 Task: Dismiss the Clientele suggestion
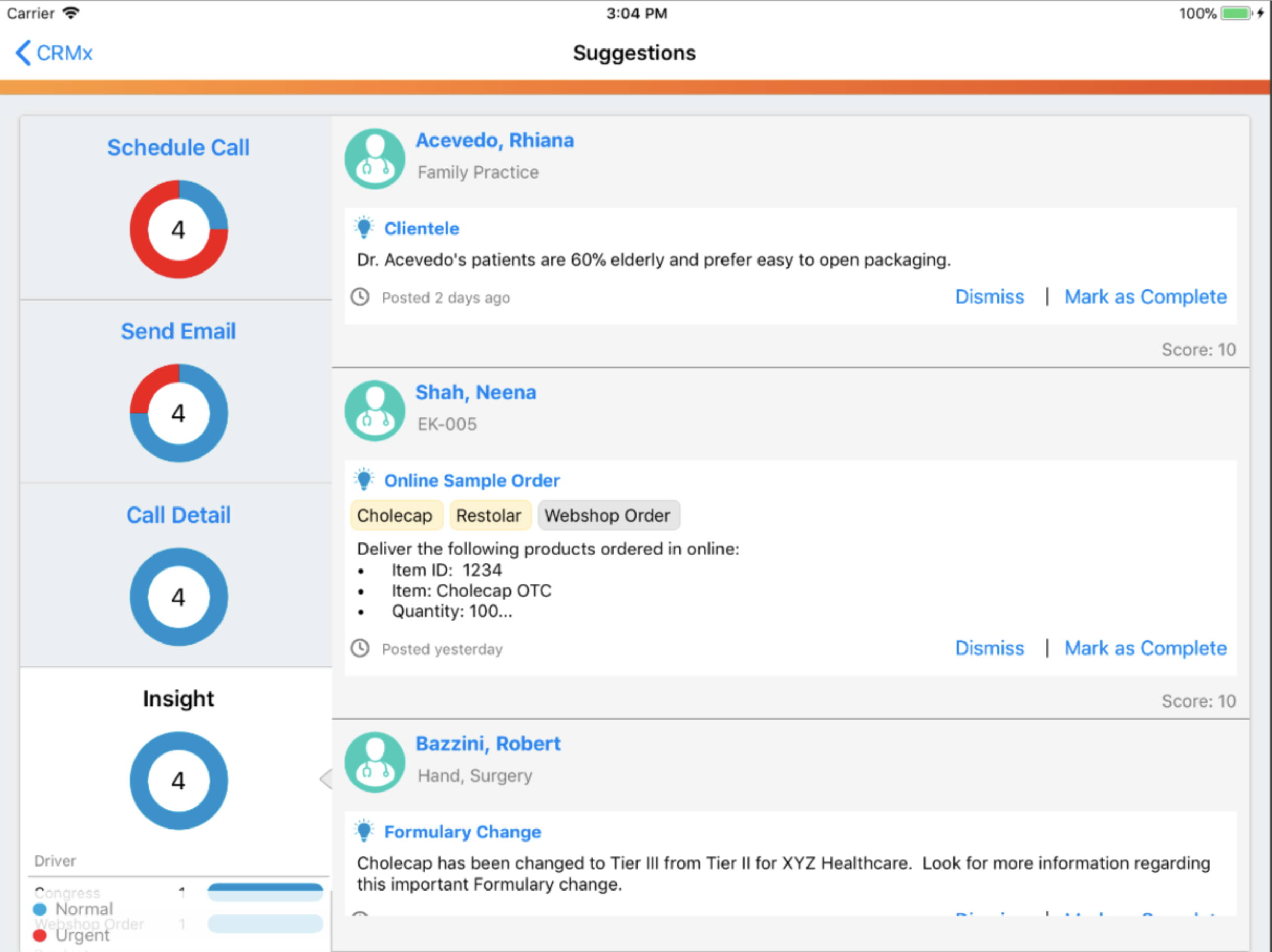click(x=989, y=297)
